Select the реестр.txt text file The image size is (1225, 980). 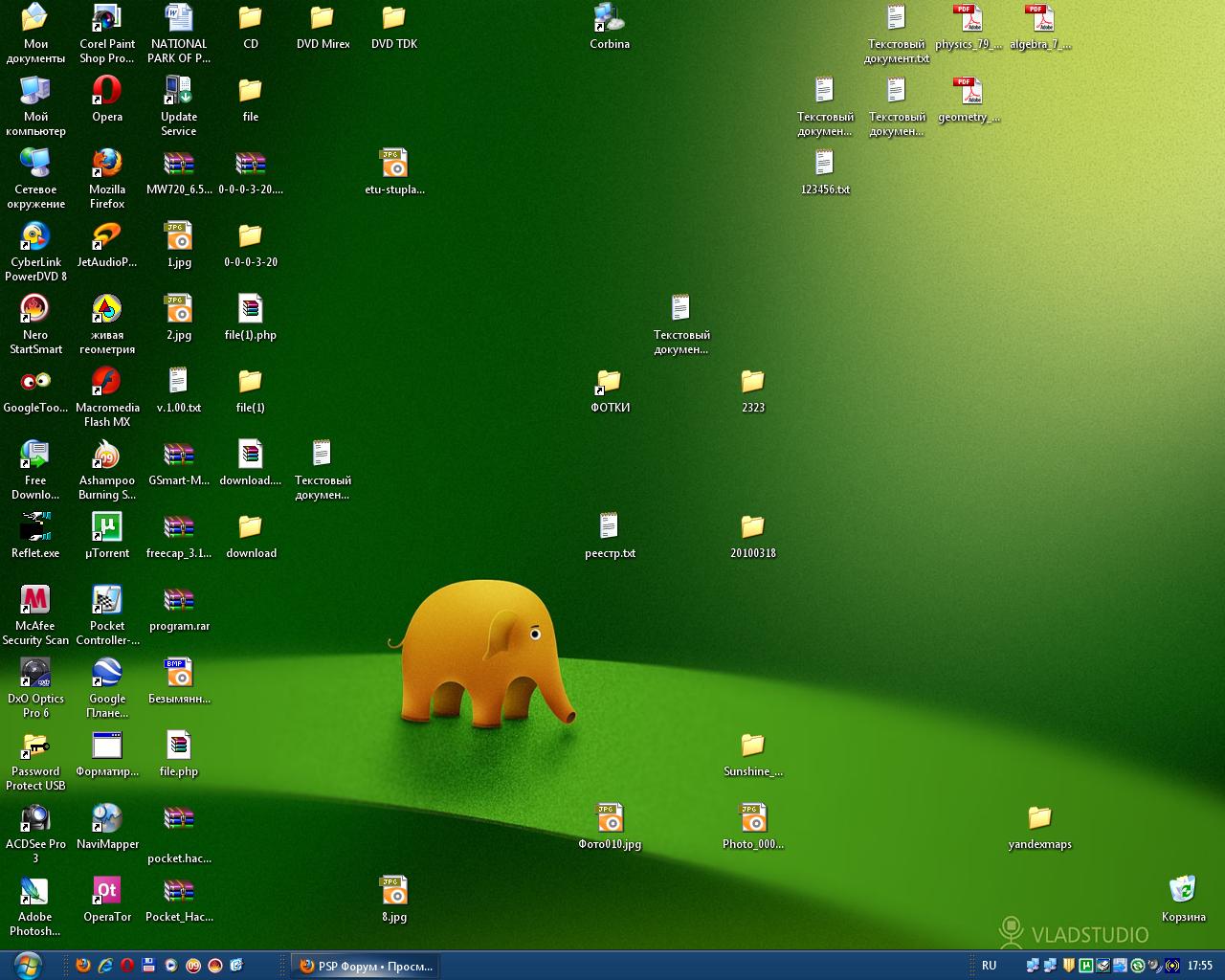(x=610, y=527)
